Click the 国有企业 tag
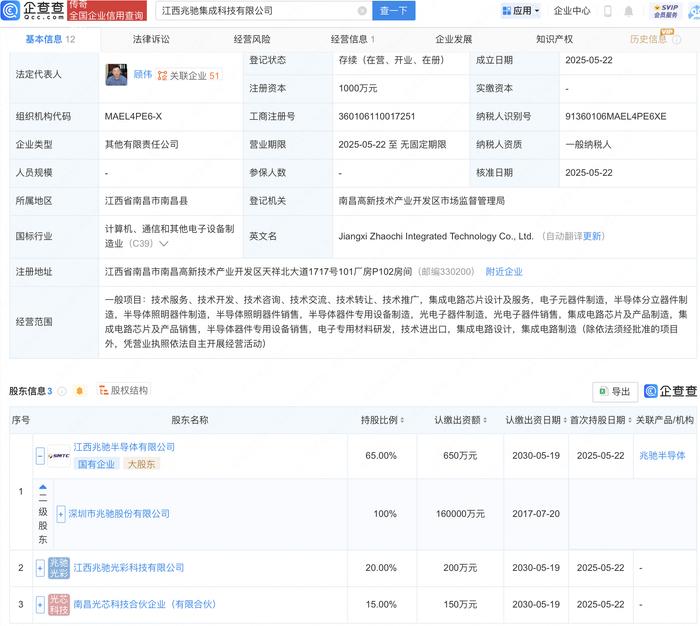 (96, 464)
